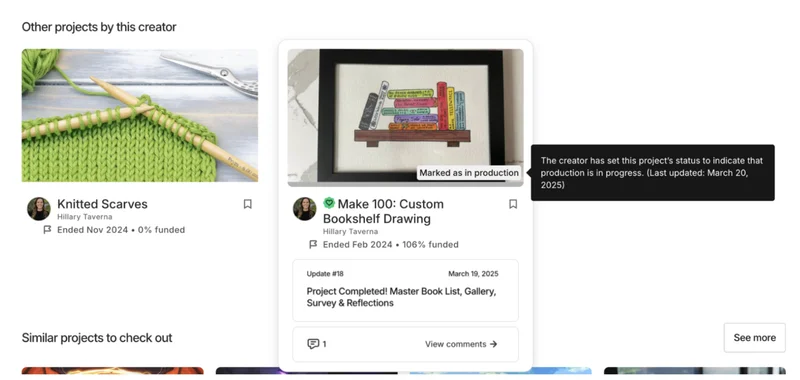Click the flag icon next to Ended Feb 2024

313,244
